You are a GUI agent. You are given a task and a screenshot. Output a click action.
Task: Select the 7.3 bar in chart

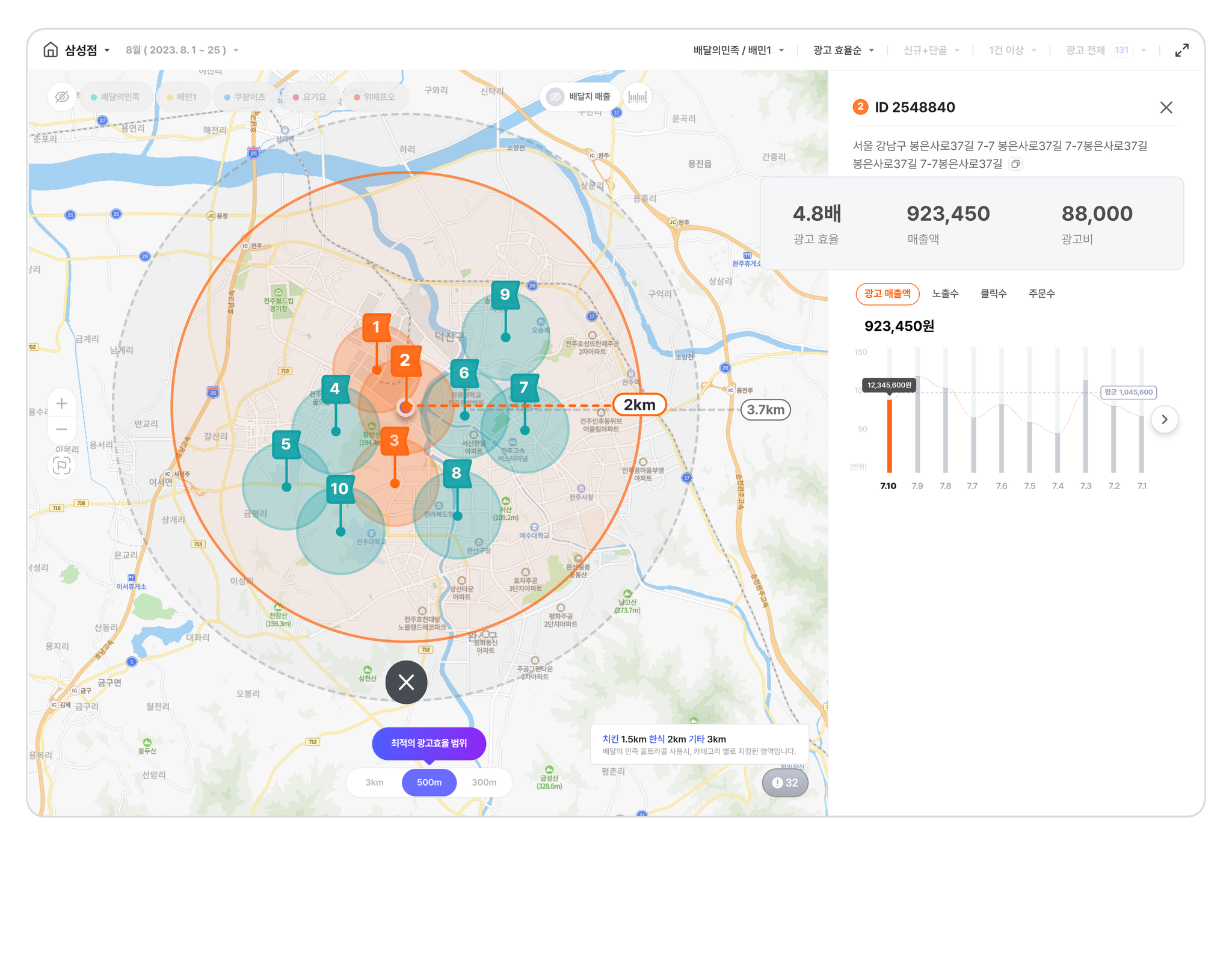pos(1085,426)
